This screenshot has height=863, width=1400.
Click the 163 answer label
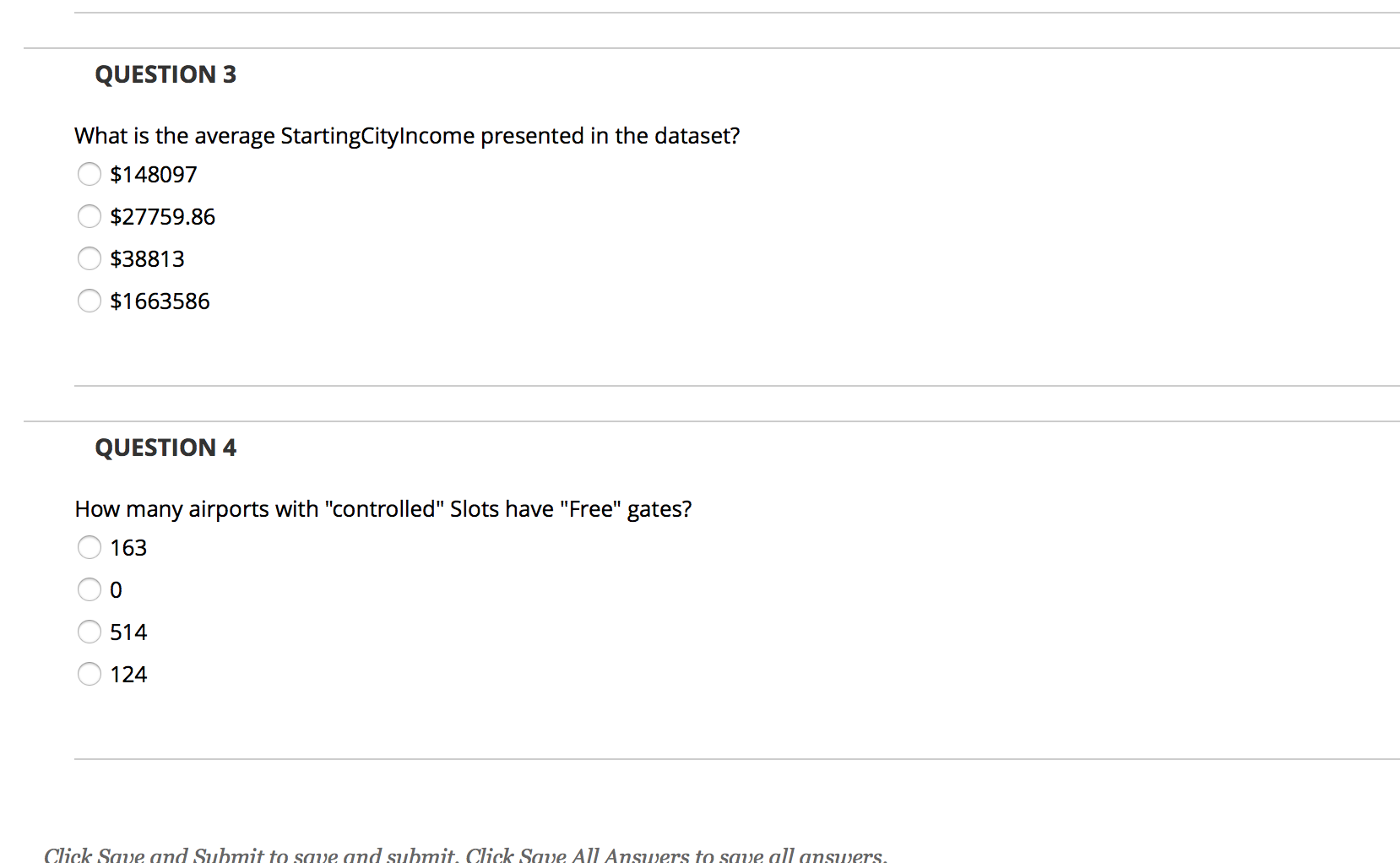128,548
